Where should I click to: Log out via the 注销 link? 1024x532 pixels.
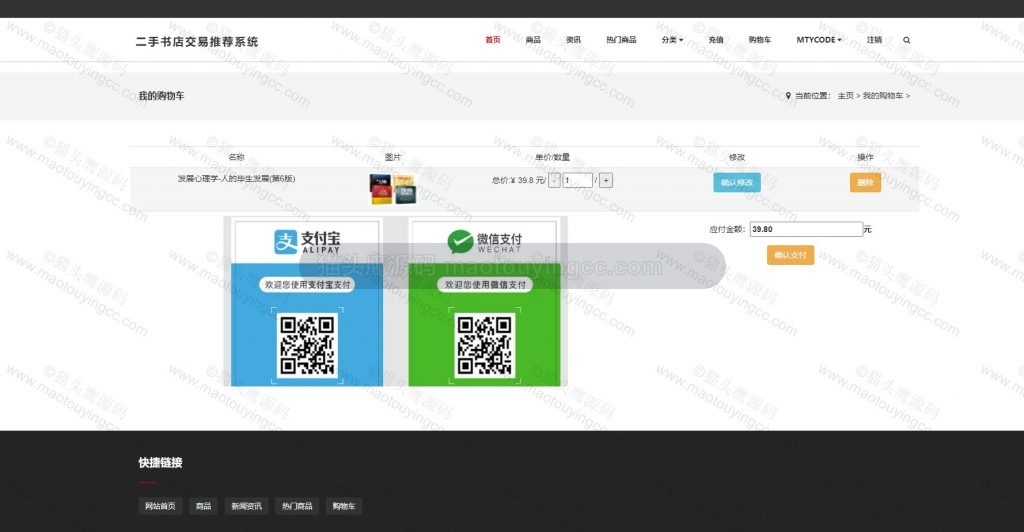pos(874,40)
